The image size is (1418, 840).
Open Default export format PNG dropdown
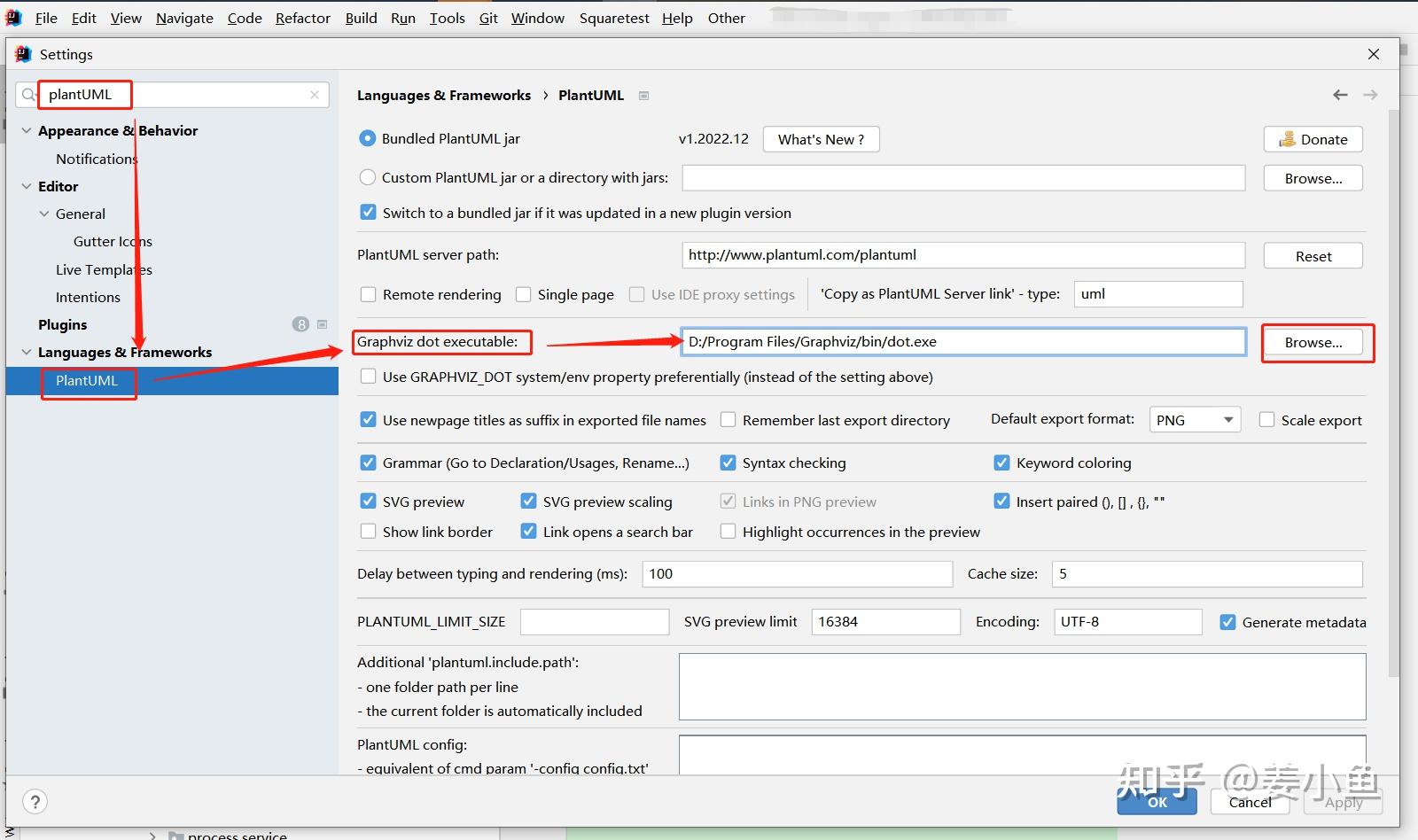tap(1195, 420)
